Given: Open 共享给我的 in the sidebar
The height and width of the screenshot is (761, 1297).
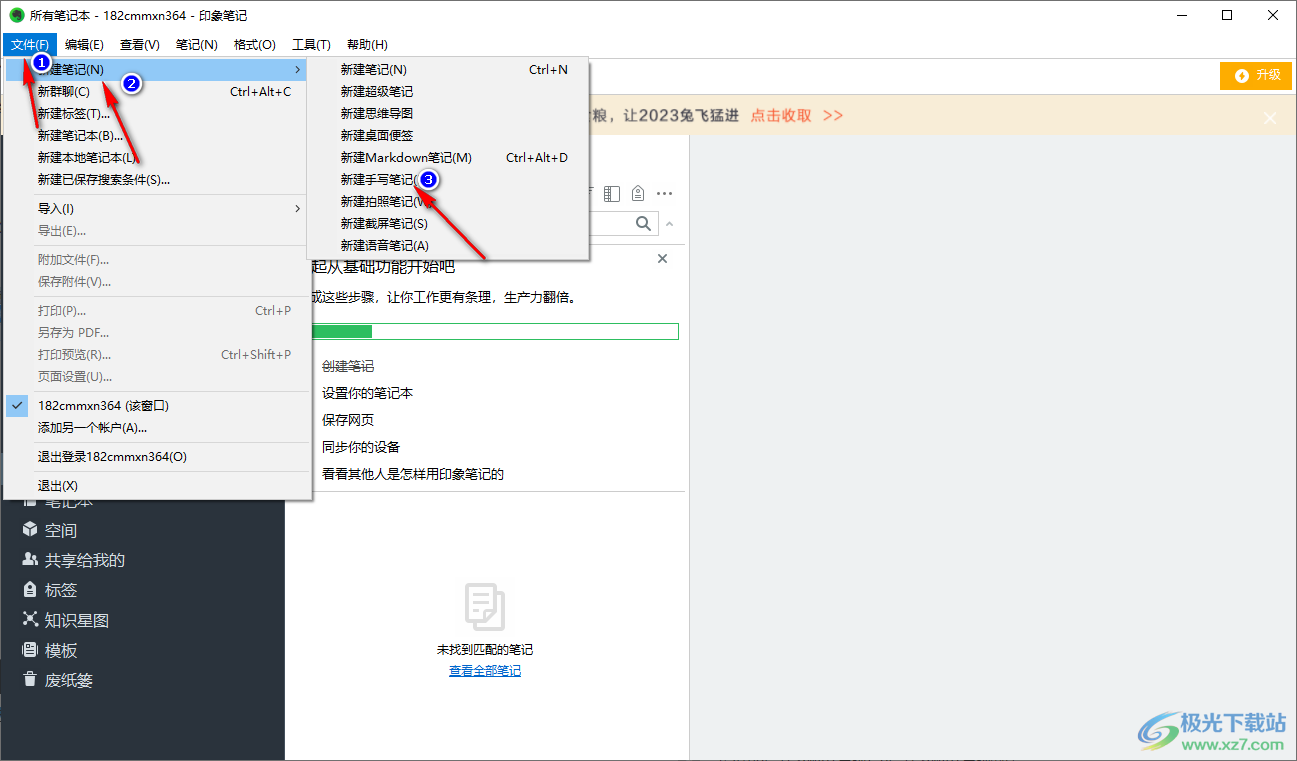Looking at the screenshot, I should coord(73,560).
